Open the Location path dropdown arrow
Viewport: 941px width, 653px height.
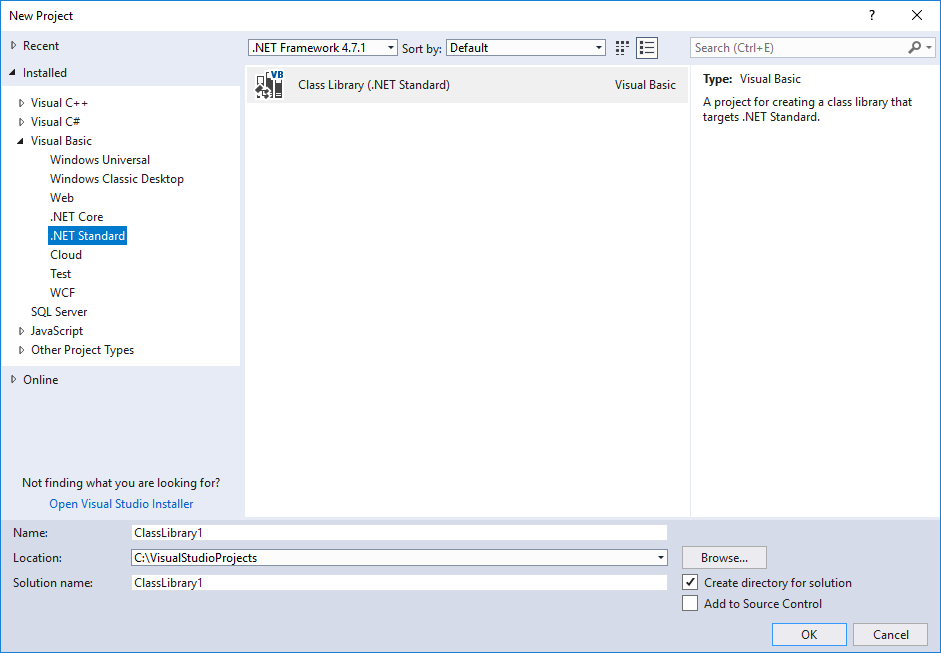click(660, 558)
